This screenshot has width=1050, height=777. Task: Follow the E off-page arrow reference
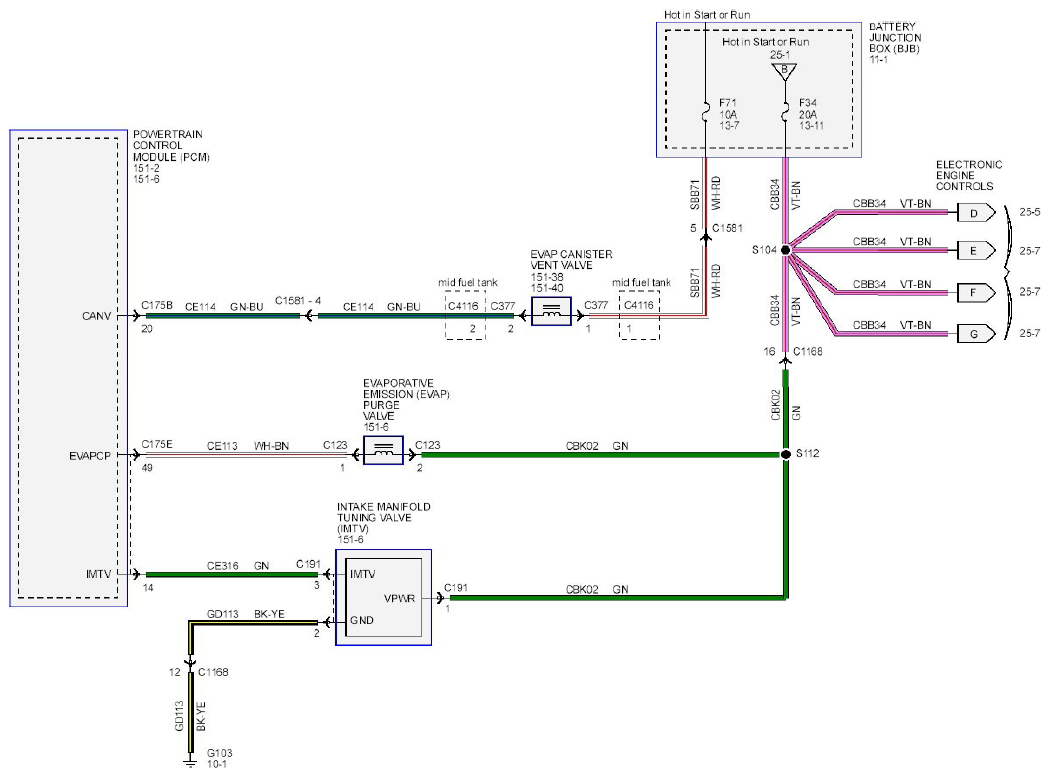pos(976,251)
